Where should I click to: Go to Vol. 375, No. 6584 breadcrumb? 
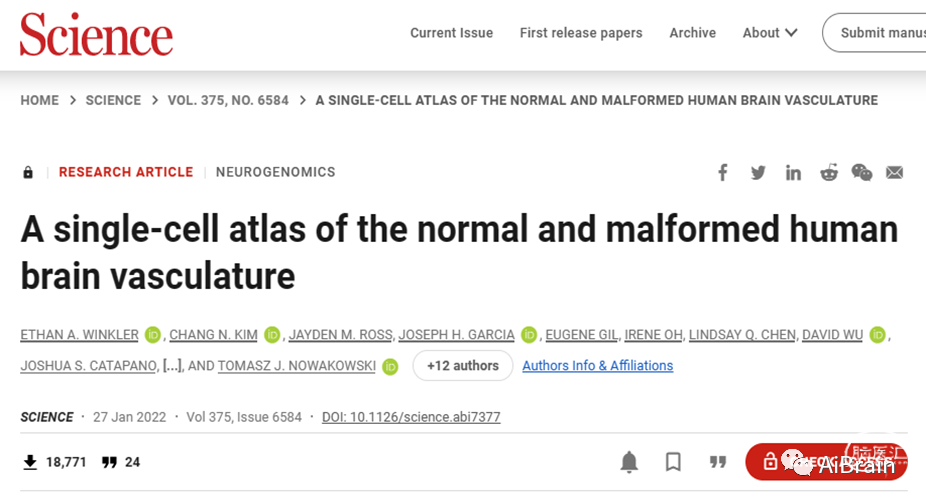coord(228,100)
